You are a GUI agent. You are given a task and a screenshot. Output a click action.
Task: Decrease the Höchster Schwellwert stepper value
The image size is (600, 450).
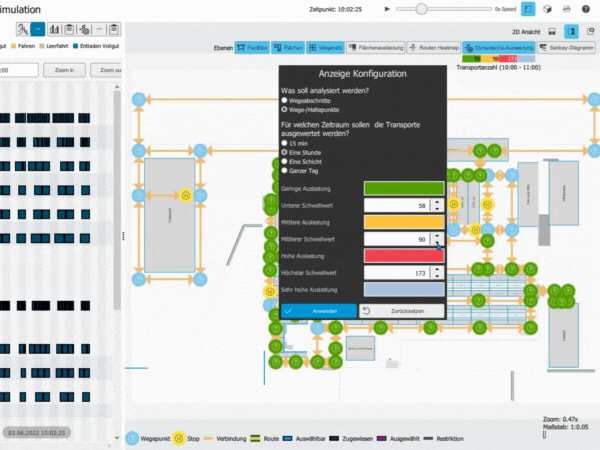point(437,276)
